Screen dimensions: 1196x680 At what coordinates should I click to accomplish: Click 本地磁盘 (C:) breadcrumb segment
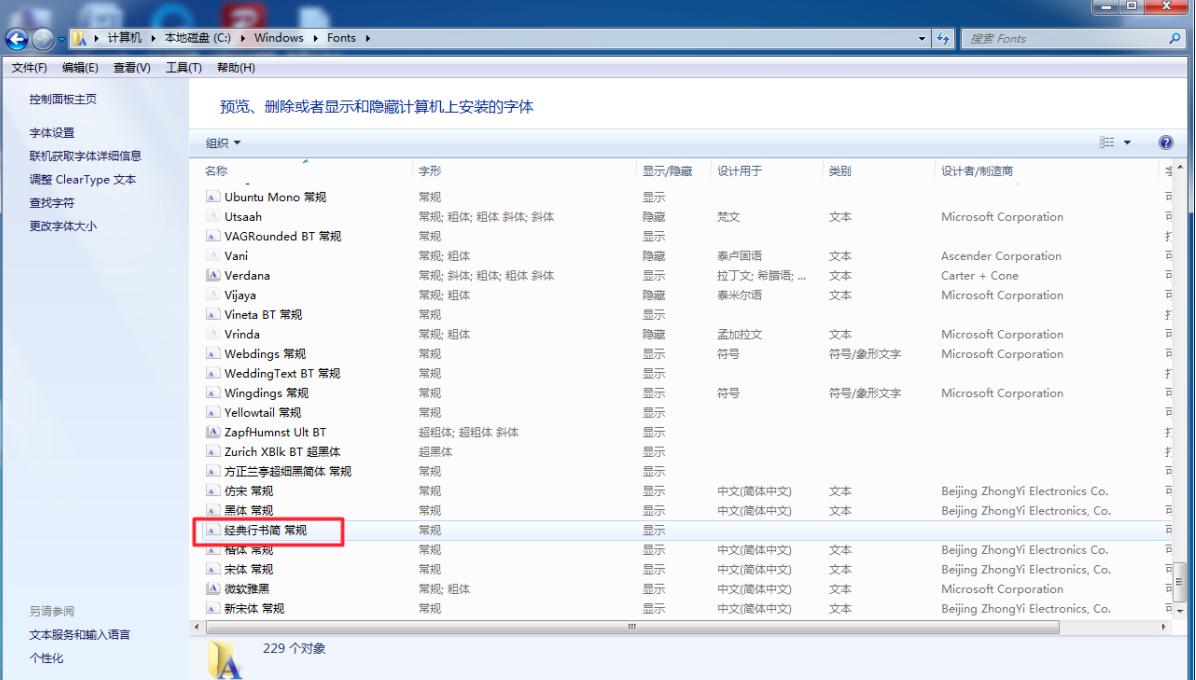click(198, 37)
